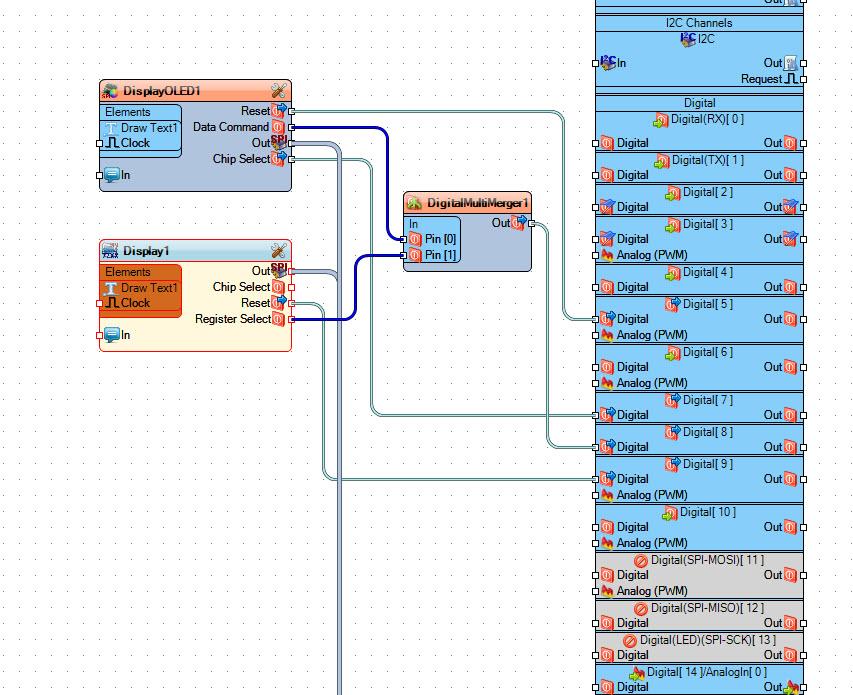Click the Pin [0] input of DigitalMultiMerger1
Image resolution: width=853 pixels, height=695 pixels.
coord(414,239)
